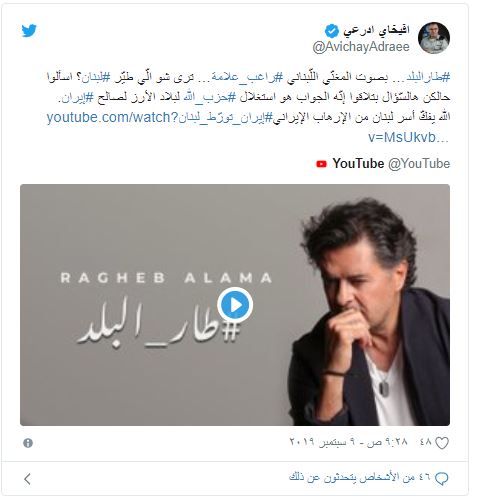Click the red YouTube icon

[x=321, y=164]
